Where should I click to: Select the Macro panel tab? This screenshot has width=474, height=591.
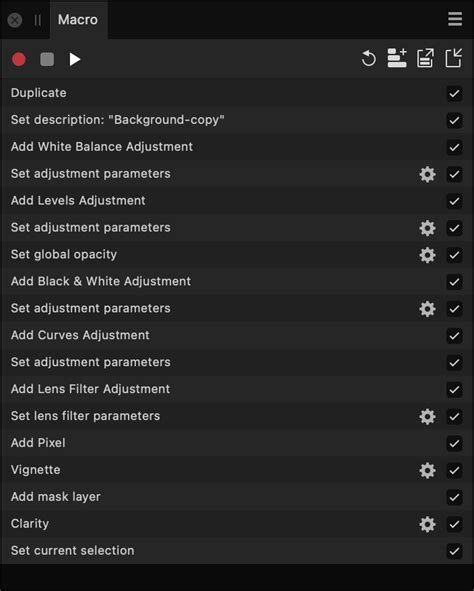click(x=78, y=20)
